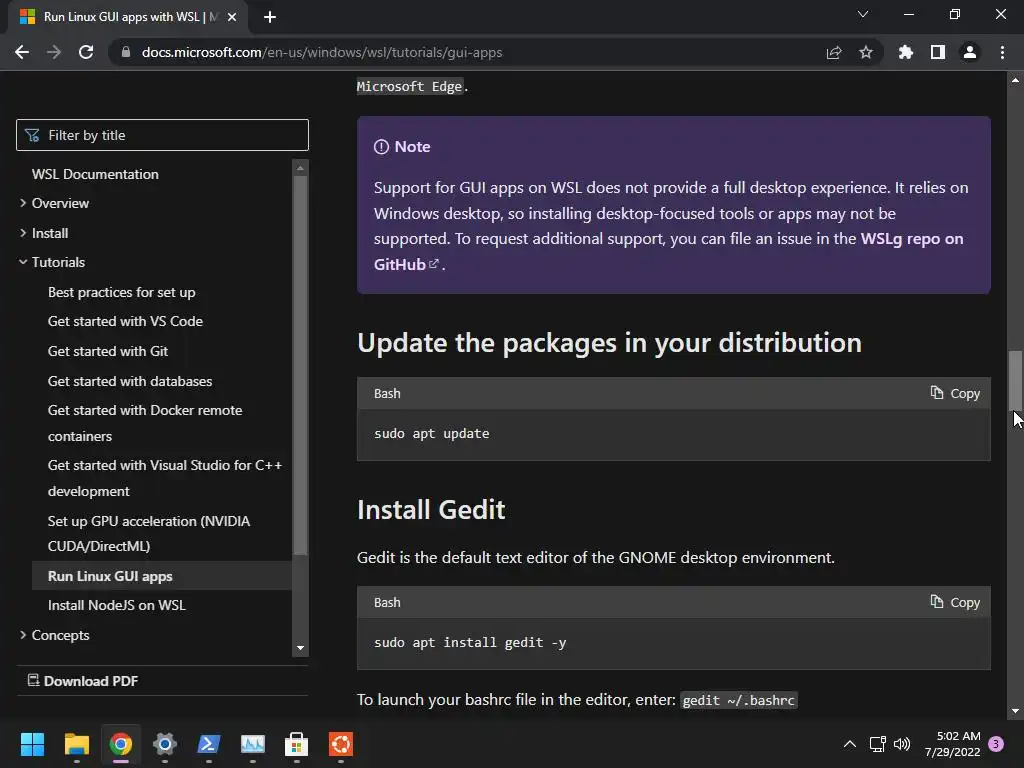
Task: Open the clock and date flyout
Action: point(953,744)
